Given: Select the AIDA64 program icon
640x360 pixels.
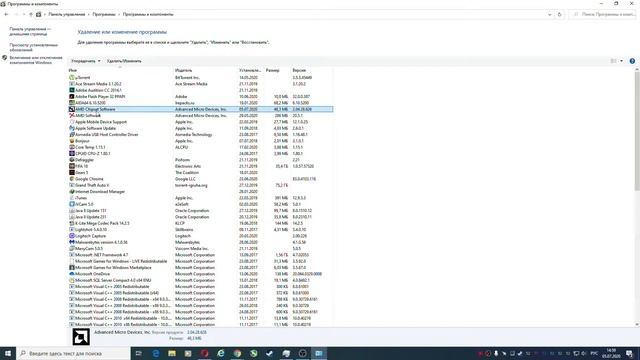Looking at the screenshot, I should (72, 103).
